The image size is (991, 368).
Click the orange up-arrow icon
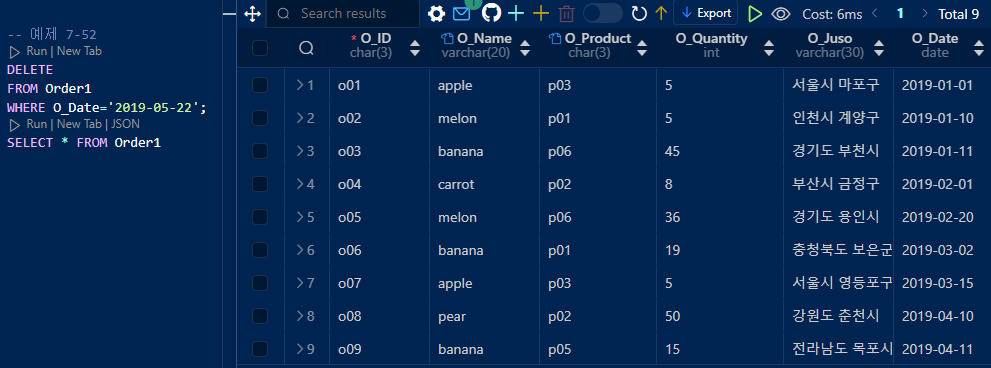point(661,13)
